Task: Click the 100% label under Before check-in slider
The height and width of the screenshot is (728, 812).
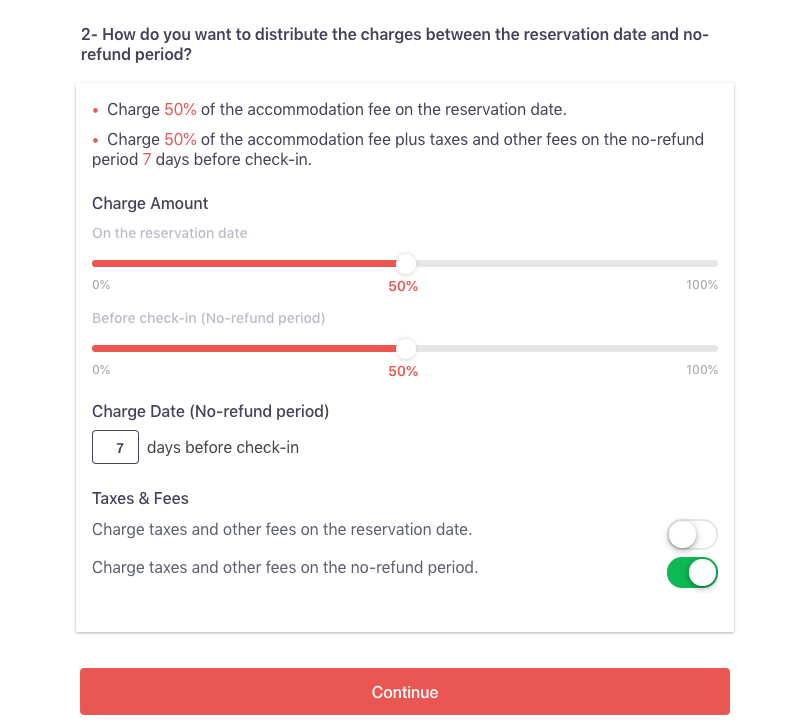Action: [x=702, y=370]
